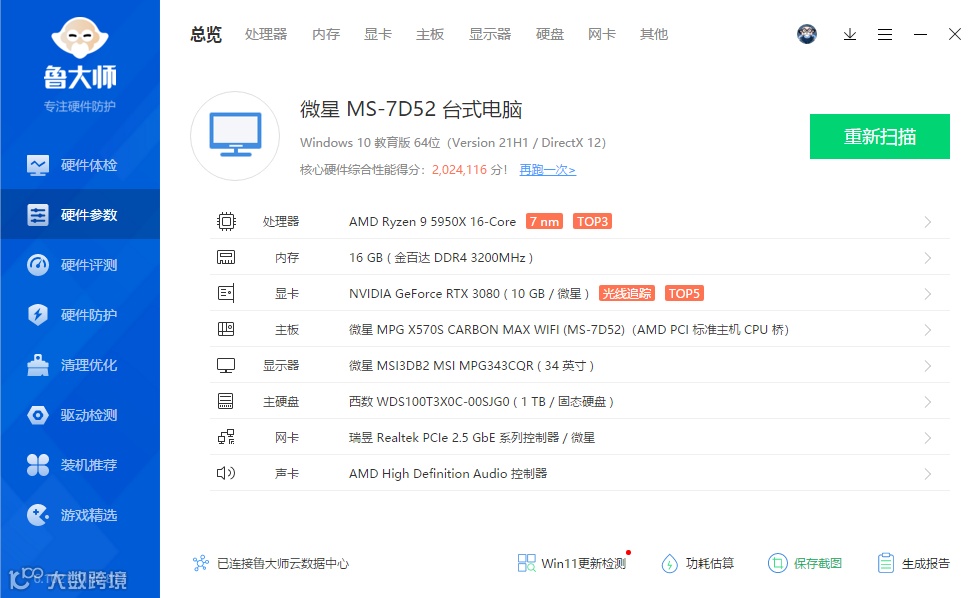Open 游戏精选 sidebar icon
This screenshot has height=598, width=979.
pyautogui.click(x=38, y=514)
